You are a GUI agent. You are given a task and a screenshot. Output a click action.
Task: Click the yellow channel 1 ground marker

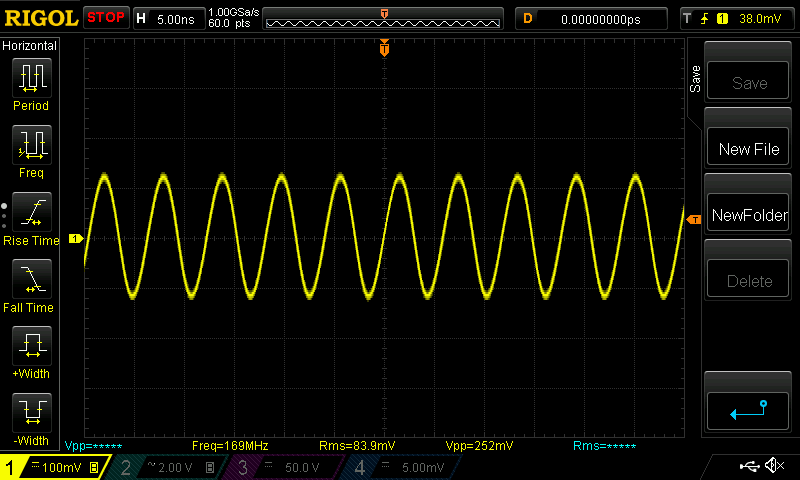pyautogui.click(x=76, y=238)
